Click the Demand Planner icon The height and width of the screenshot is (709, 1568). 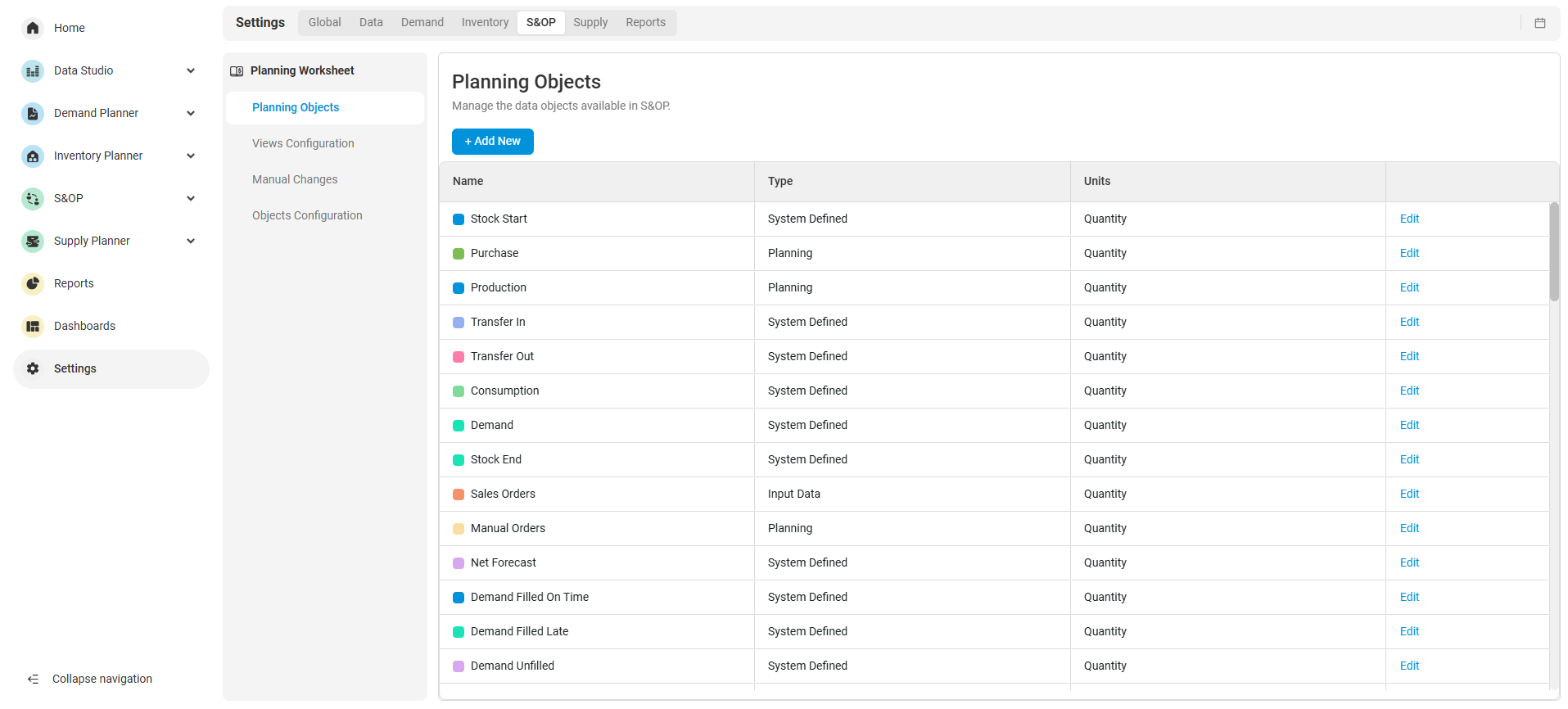coord(33,114)
